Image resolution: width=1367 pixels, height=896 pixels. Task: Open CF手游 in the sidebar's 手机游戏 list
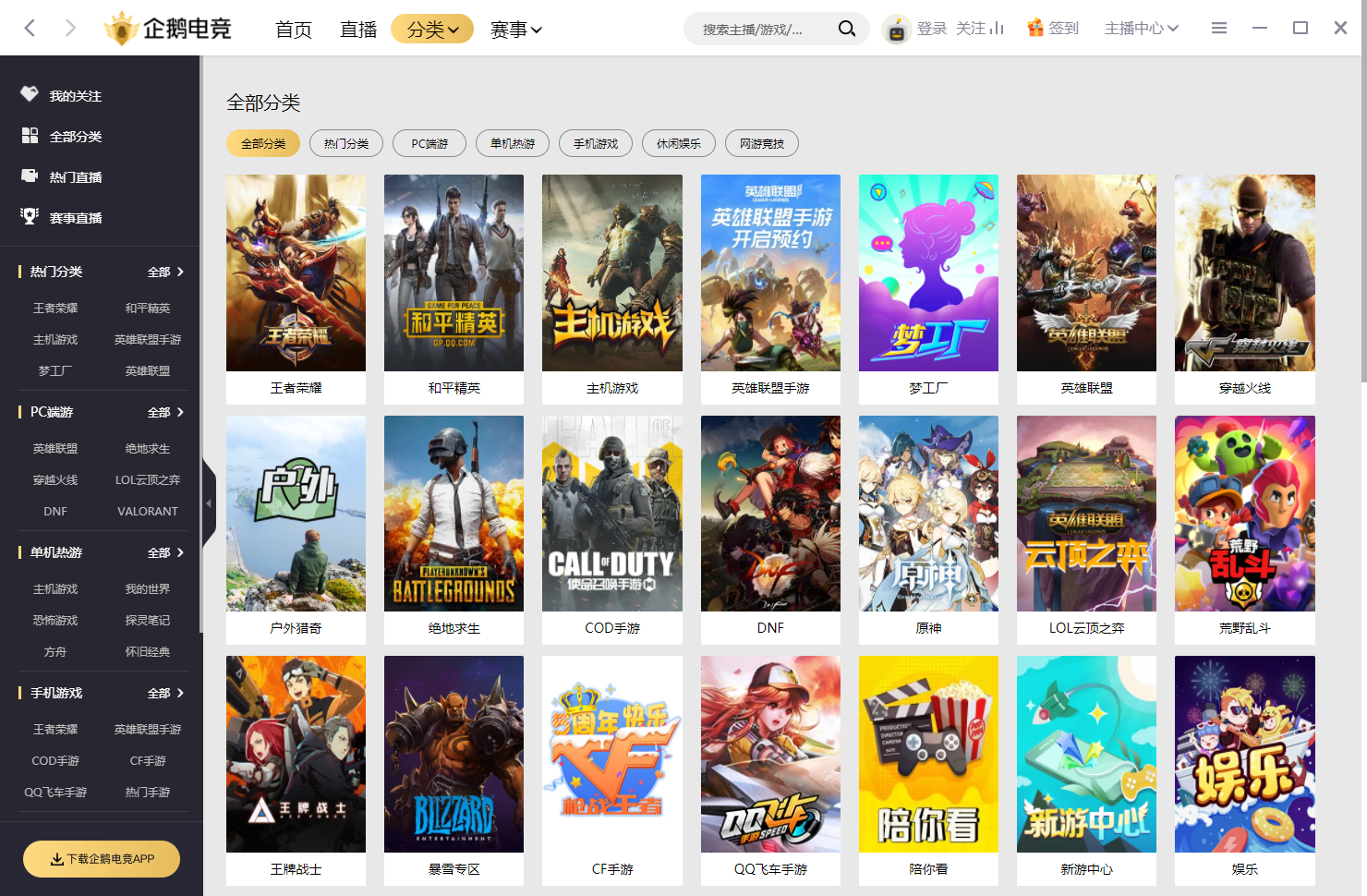coord(148,761)
